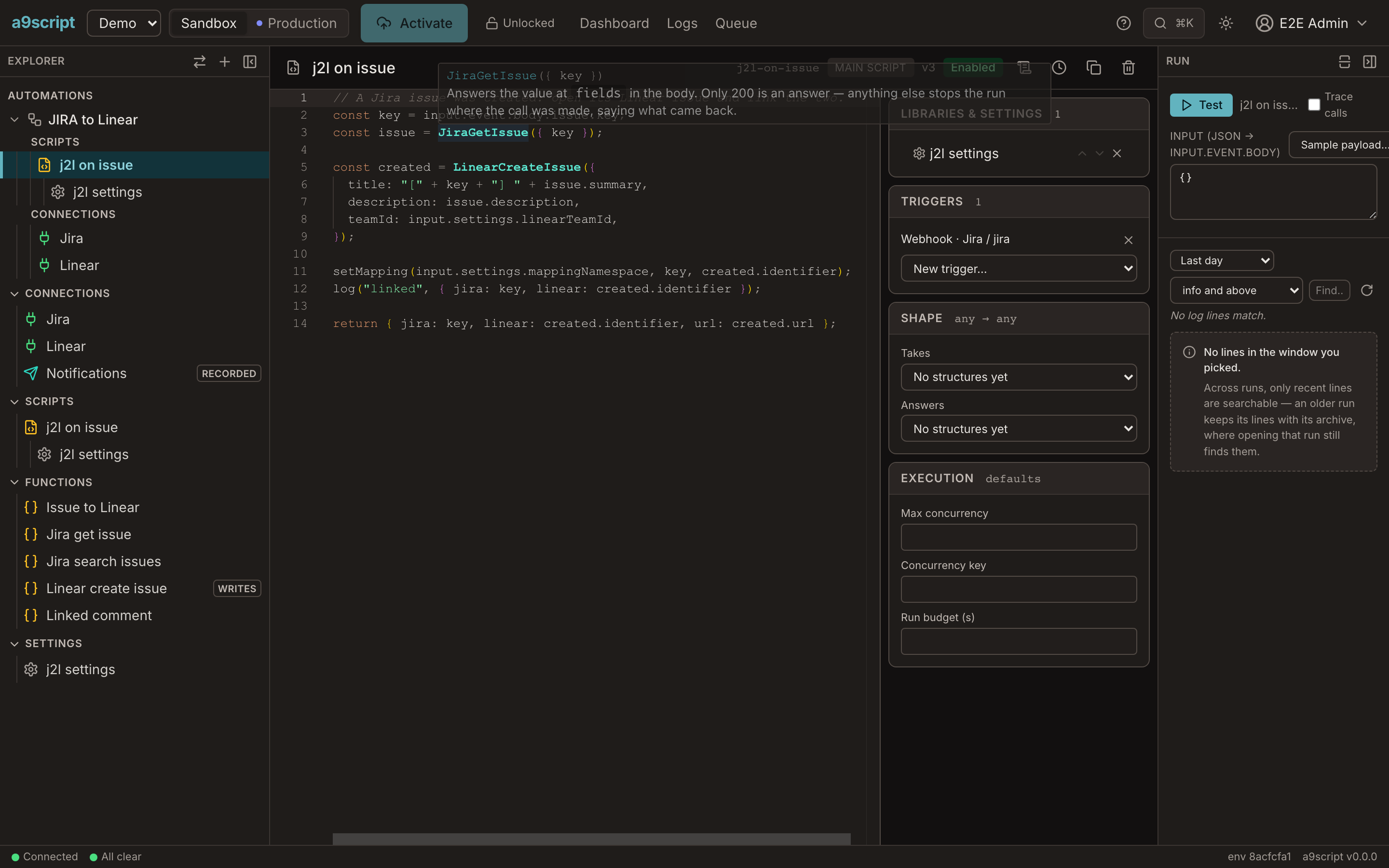This screenshot has width=1389, height=868.
Task: Open the Last day time range dropdown
Action: pos(1221,260)
